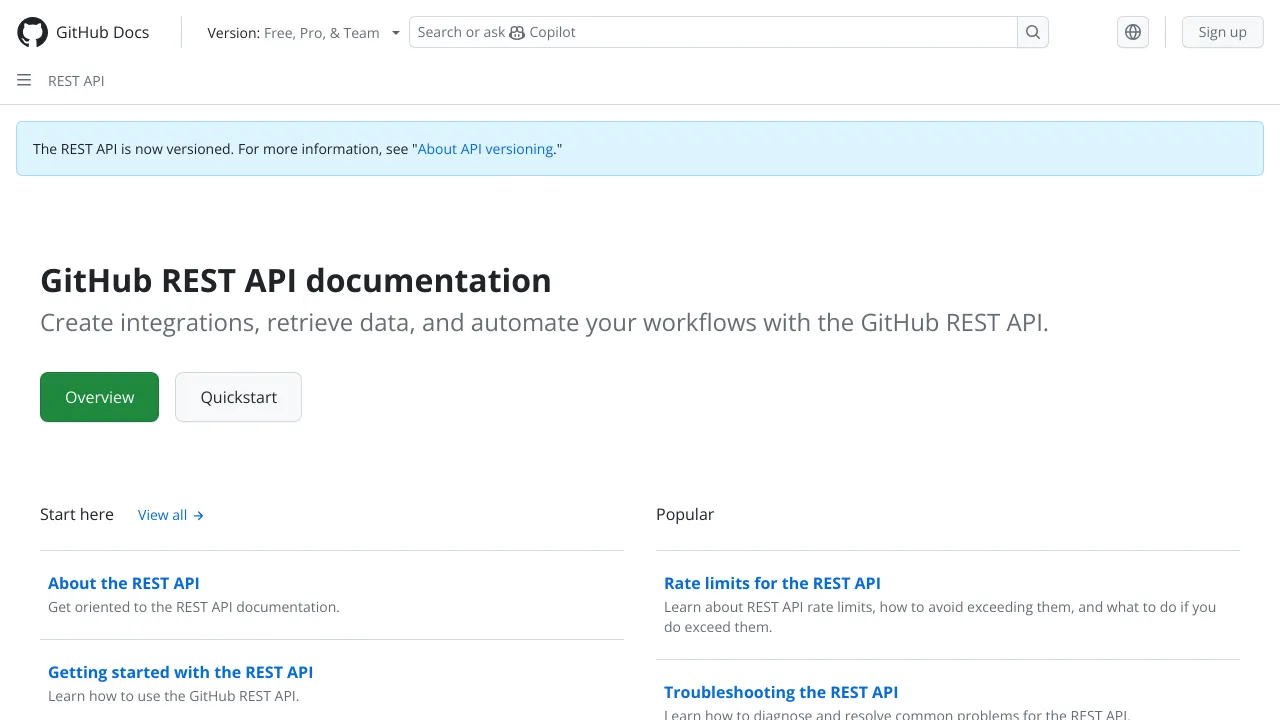Click the REST API breadcrumb
Viewport: 1280px width, 720px height.
76,81
